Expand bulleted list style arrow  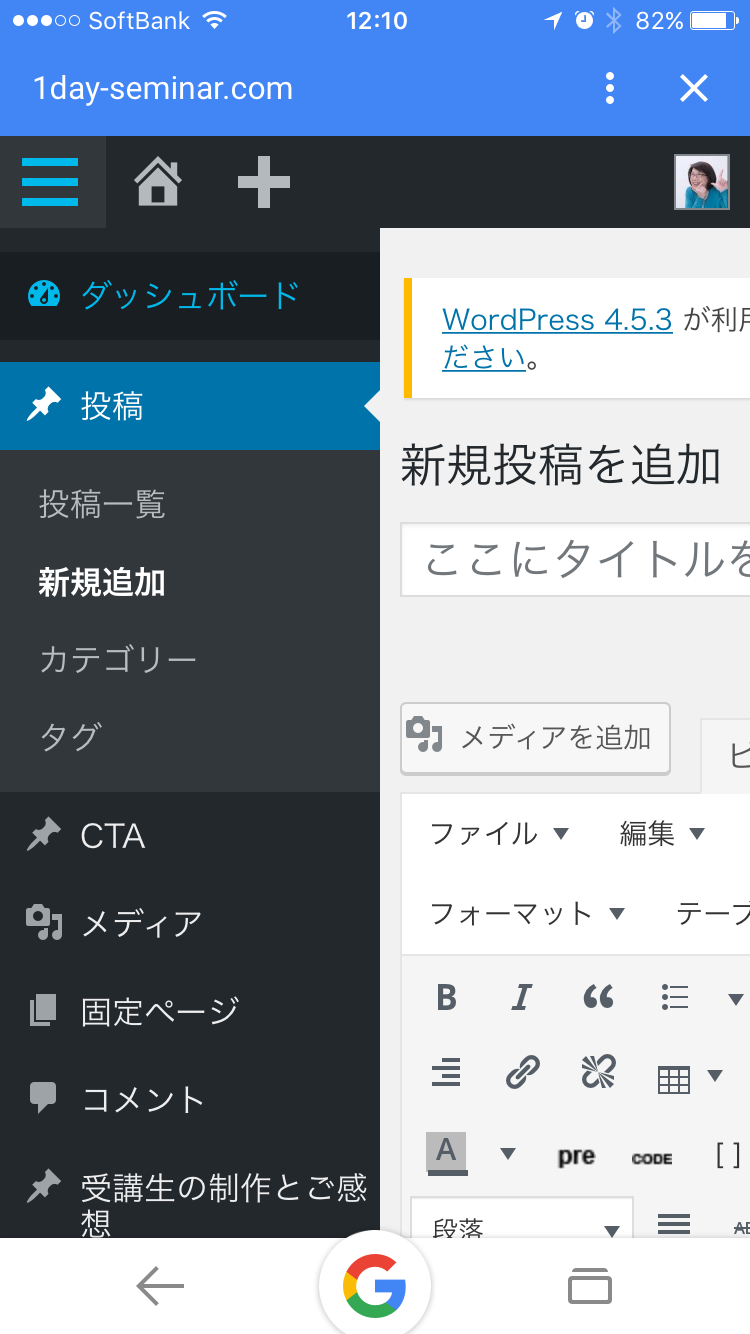(x=735, y=999)
